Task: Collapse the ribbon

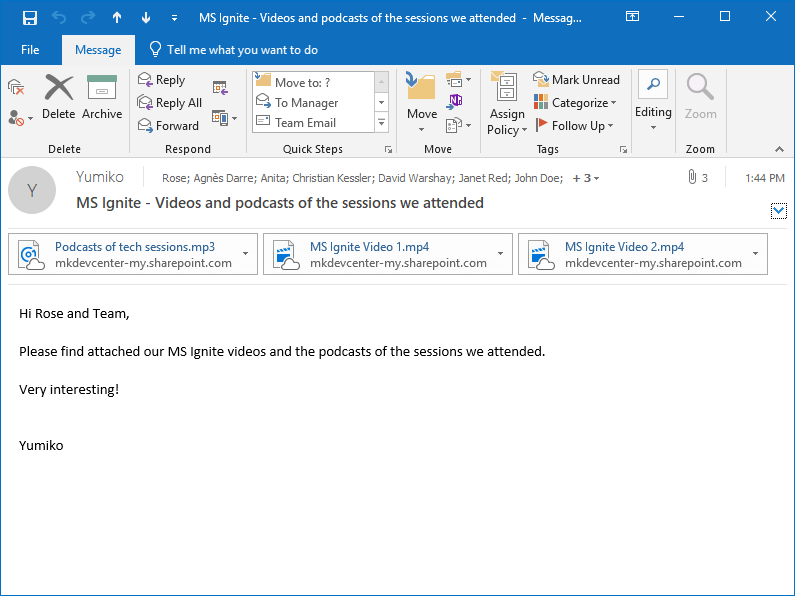Action: 779,149
